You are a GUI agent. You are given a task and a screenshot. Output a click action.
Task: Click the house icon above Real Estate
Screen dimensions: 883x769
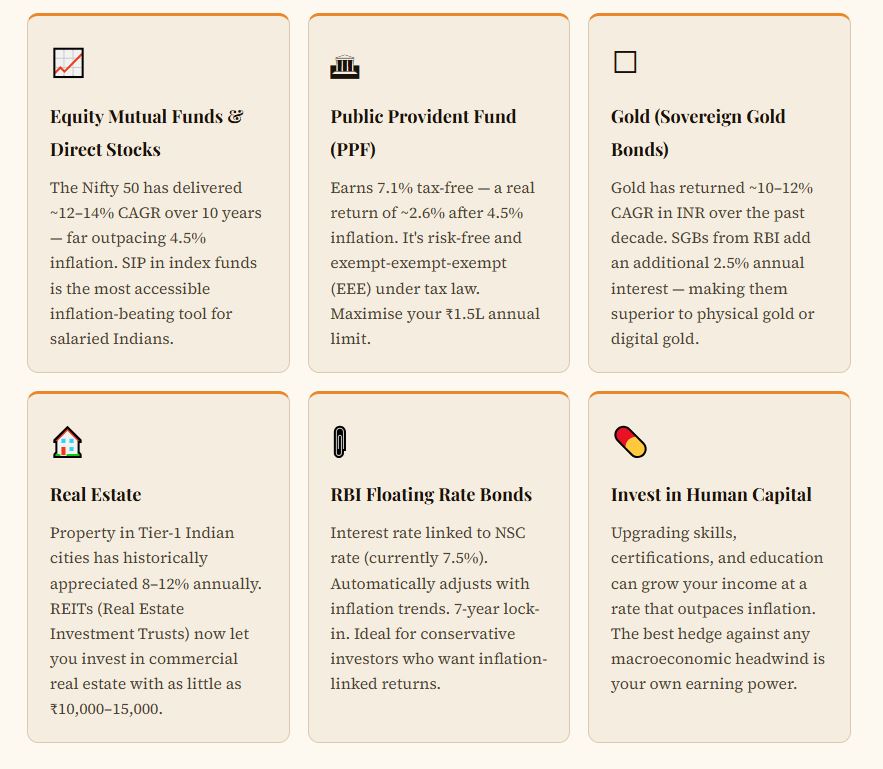(x=67, y=442)
